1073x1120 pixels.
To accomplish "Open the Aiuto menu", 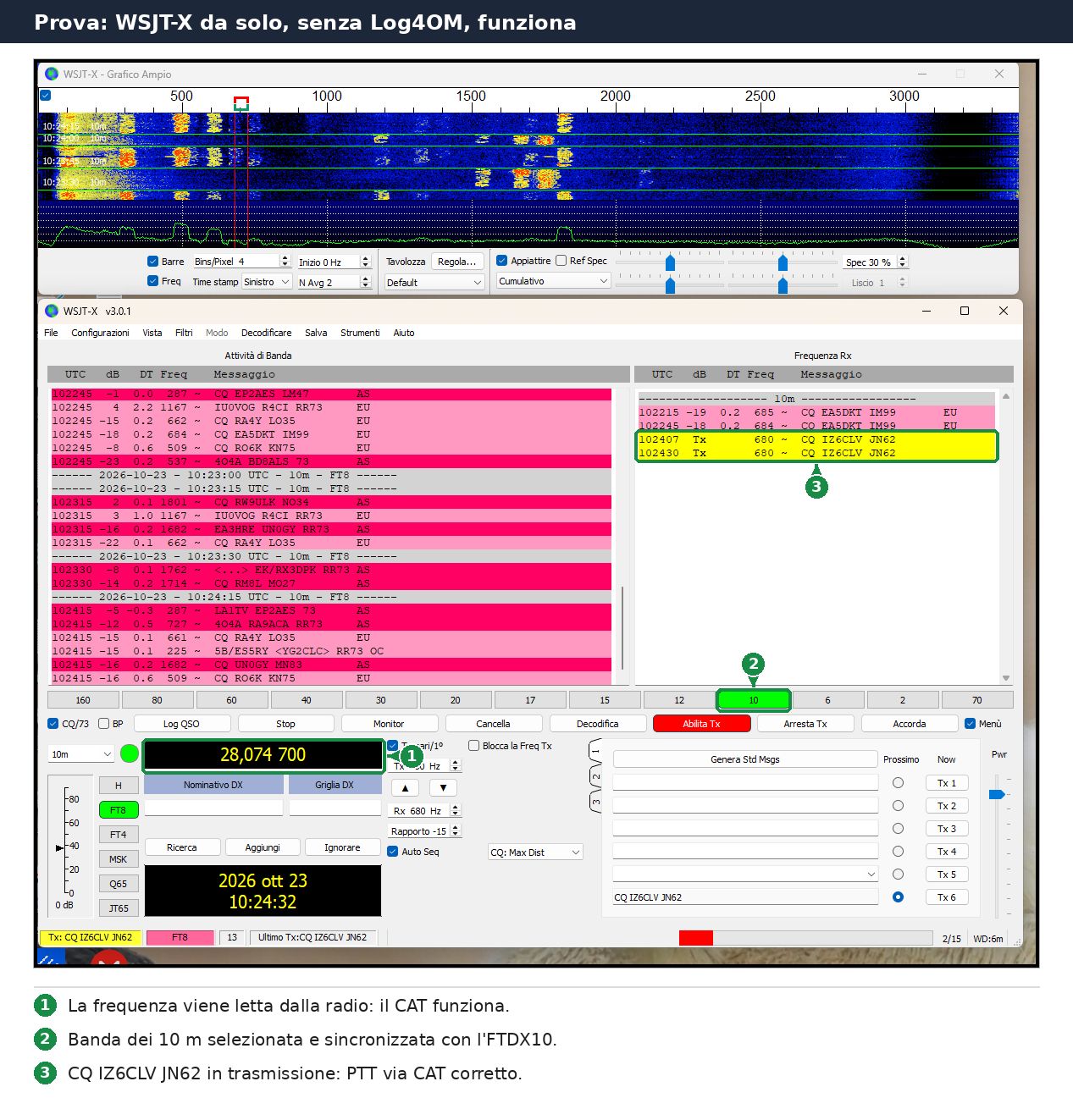I will 404,333.
